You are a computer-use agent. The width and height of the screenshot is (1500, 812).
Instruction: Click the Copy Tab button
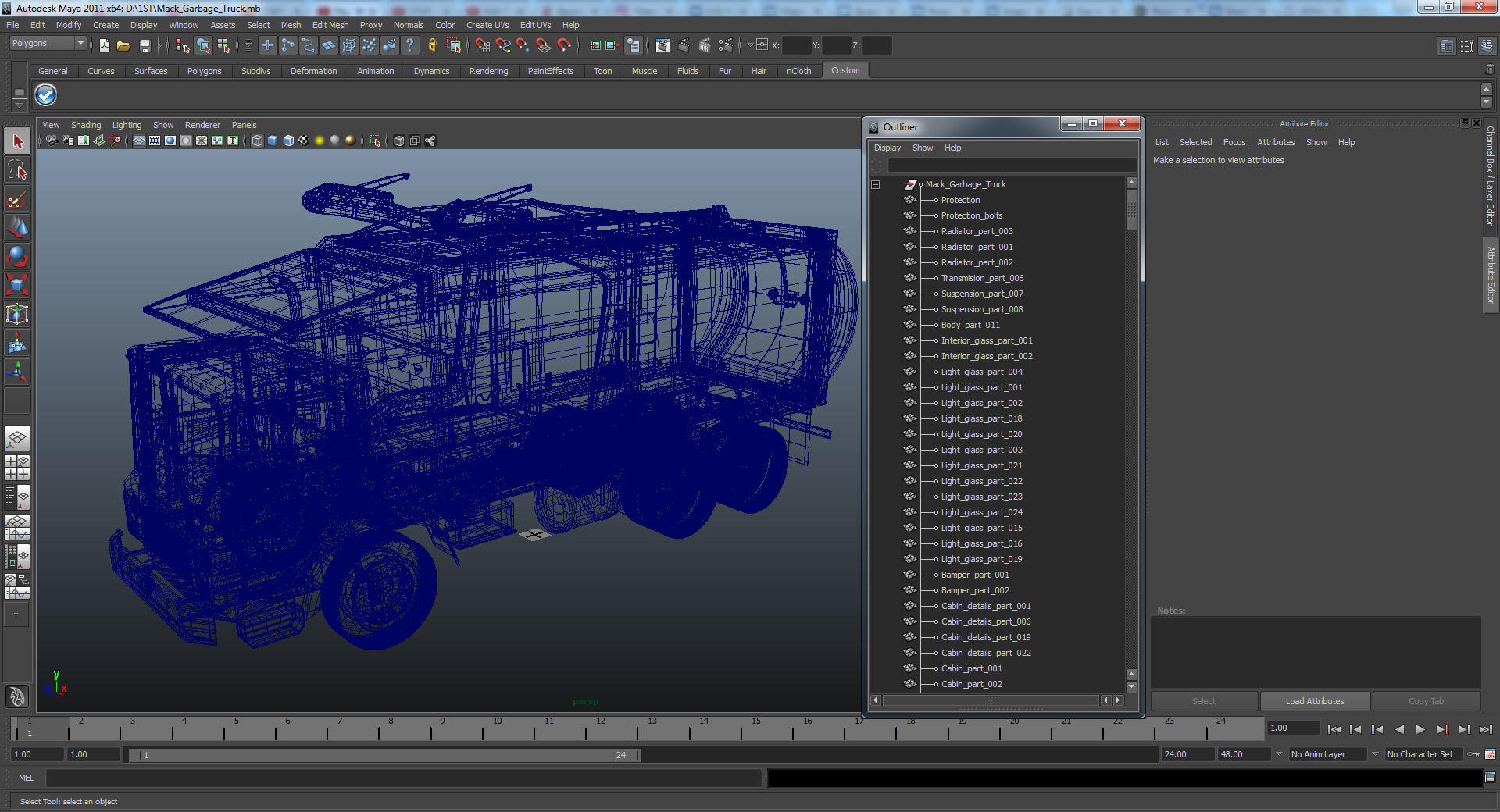click(1426, 701)
